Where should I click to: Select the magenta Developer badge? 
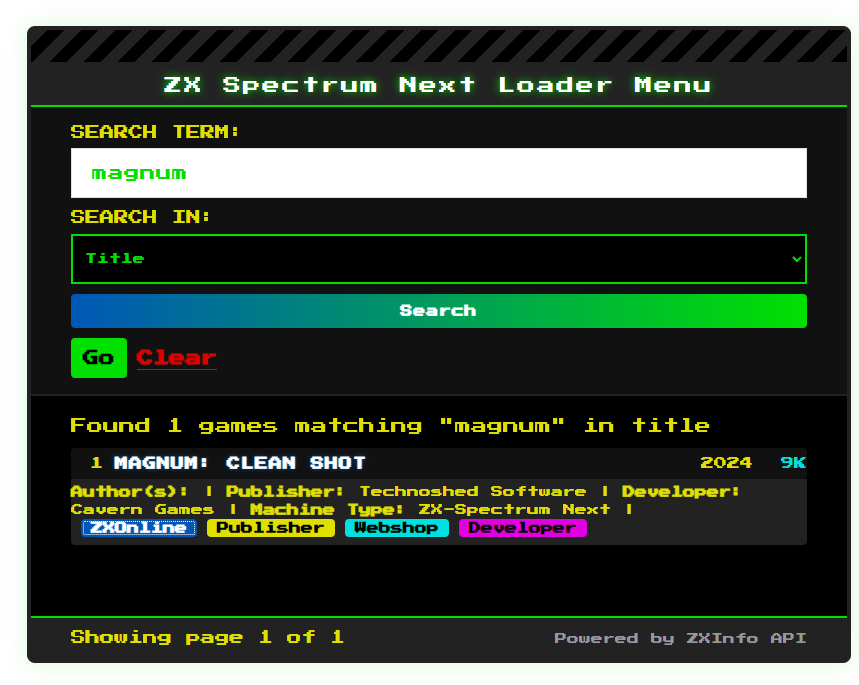point(522,528)
